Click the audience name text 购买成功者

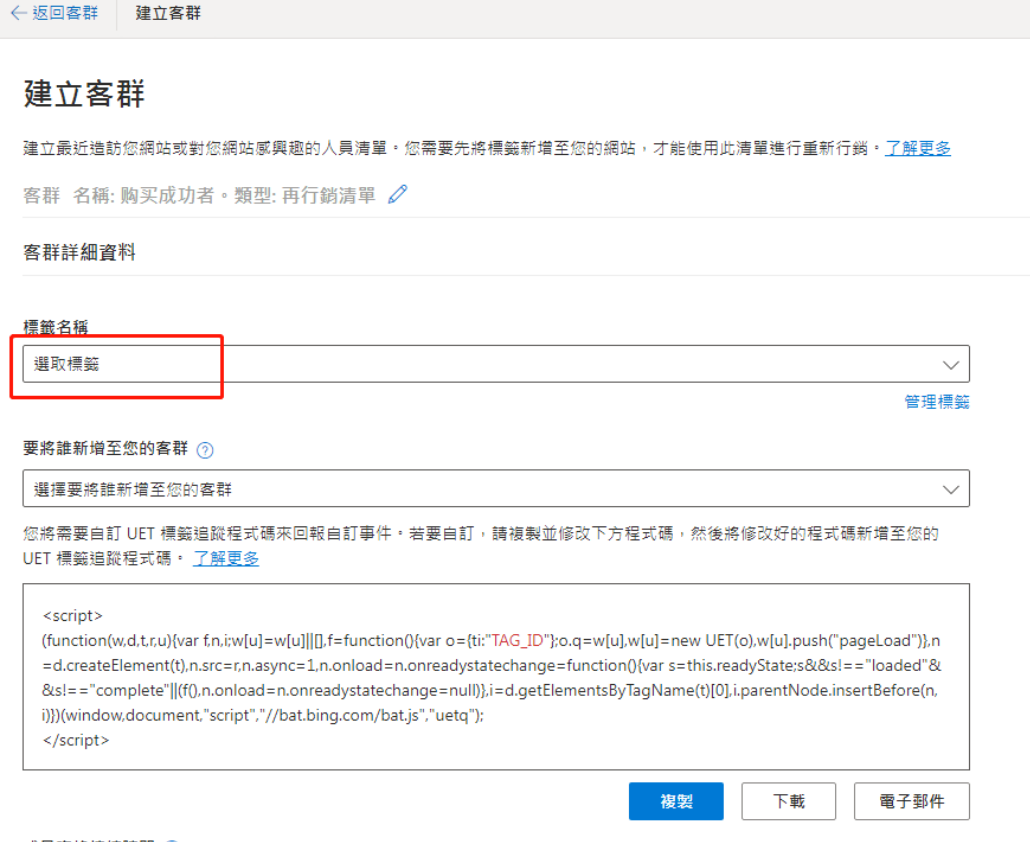167,195
